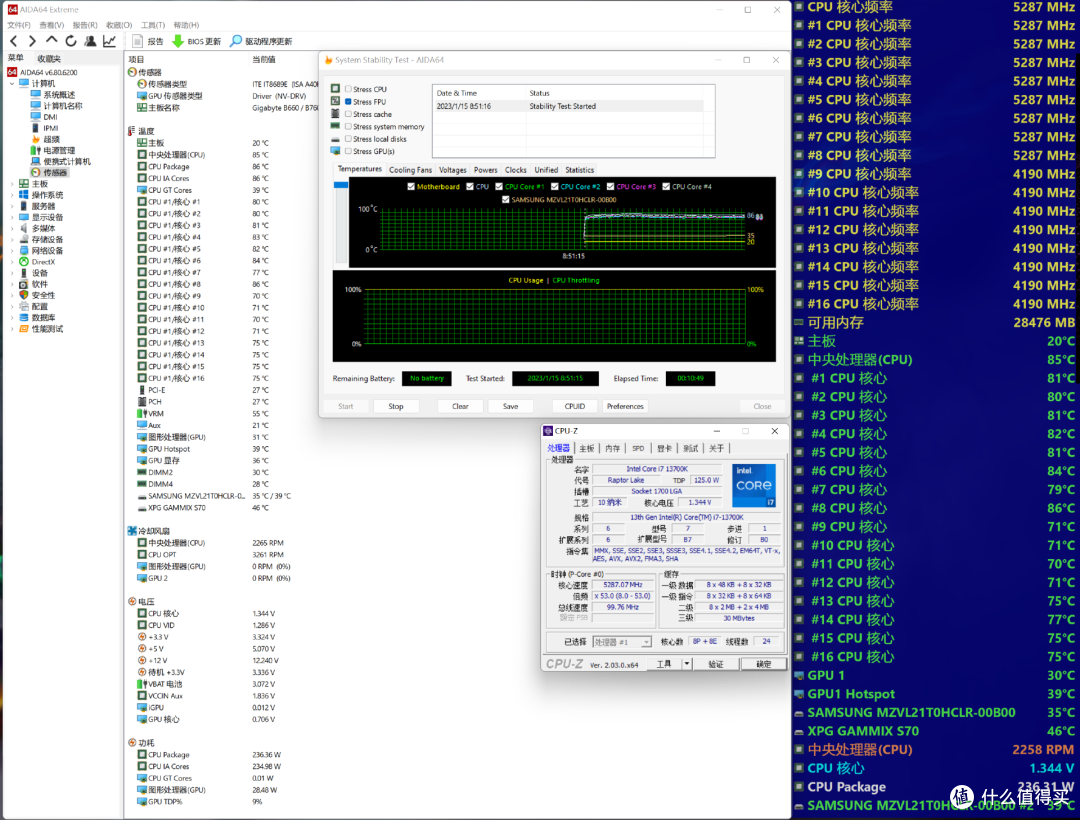Expand the 服务器 tree node

[x=12, y=206]
